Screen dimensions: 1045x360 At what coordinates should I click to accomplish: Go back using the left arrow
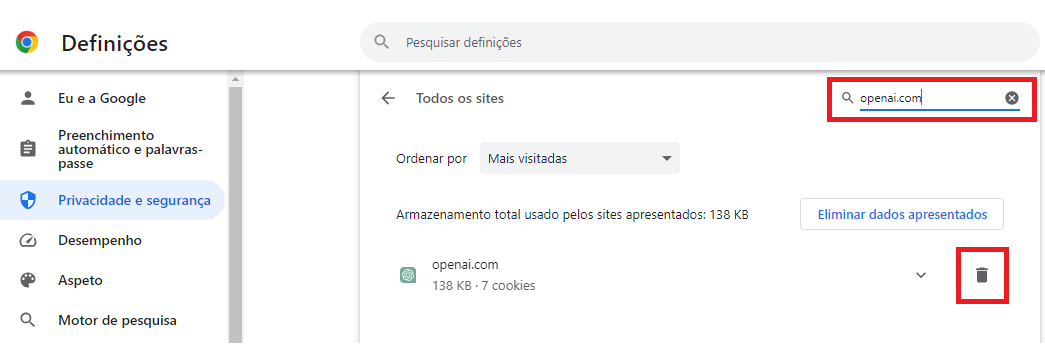click(x=388, y=99)
